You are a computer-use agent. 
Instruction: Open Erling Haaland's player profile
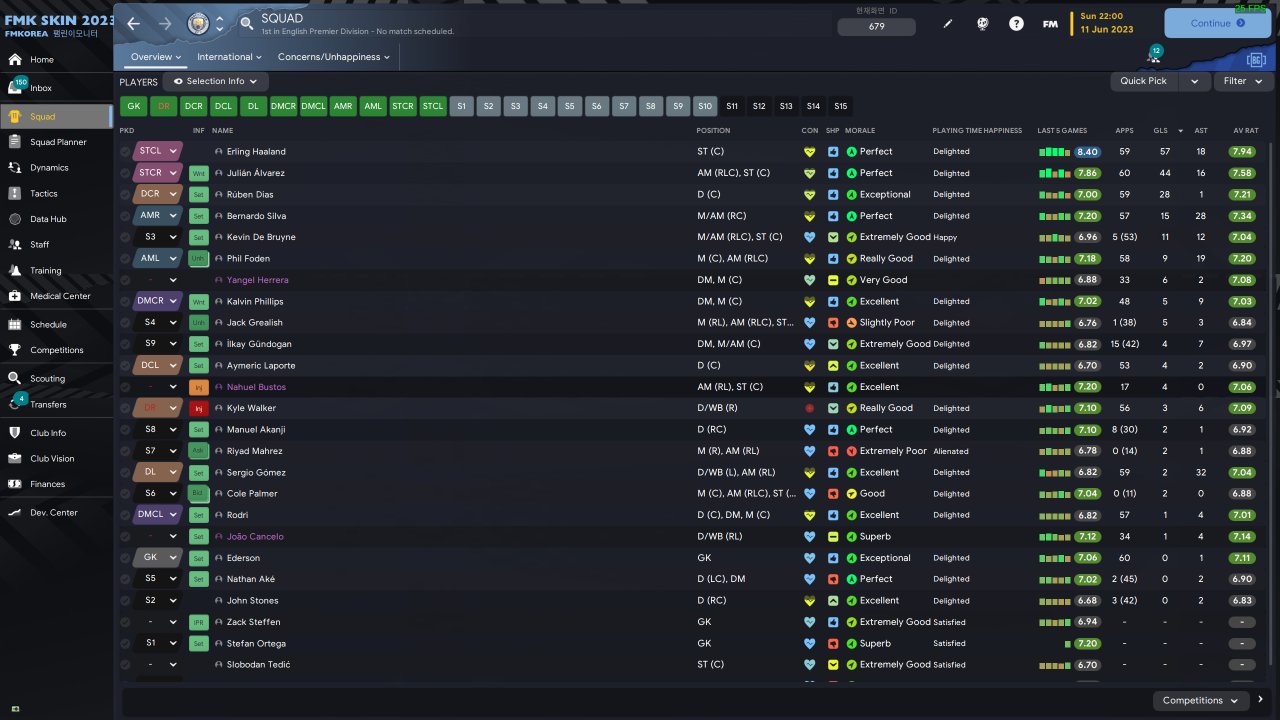click(x=256, y=152)
